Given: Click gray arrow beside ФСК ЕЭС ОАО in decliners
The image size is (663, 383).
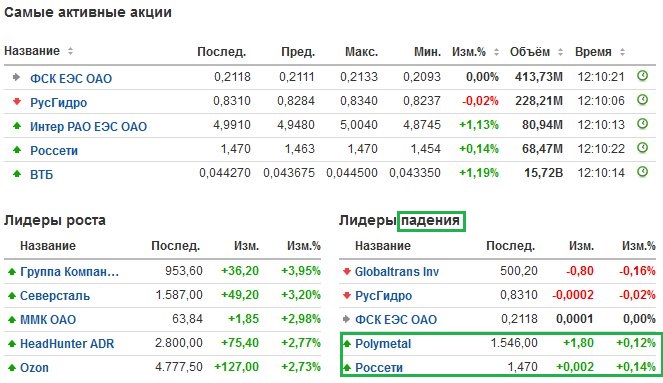Looking at the screenshot, I should point(347,319).
